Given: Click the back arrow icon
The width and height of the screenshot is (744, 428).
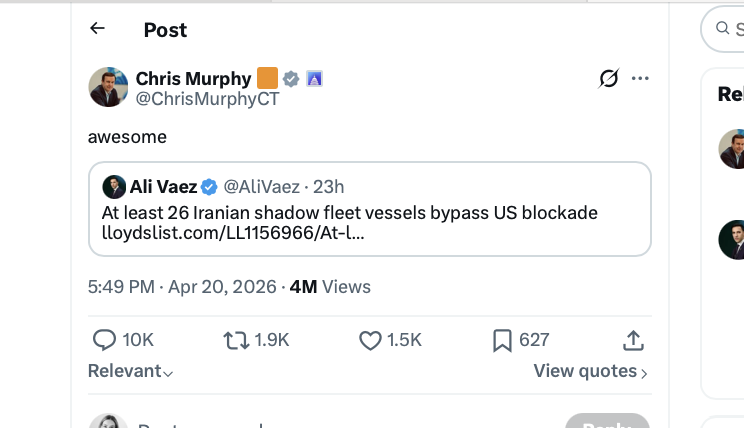Looking at the screenshot, I should pyautogui.click(x=97, y=28).
